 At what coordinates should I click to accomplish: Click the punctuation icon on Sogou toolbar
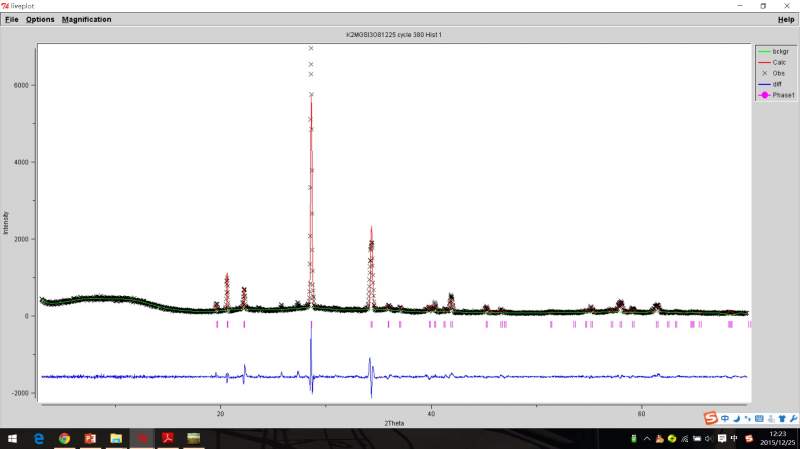coord(747,419)
